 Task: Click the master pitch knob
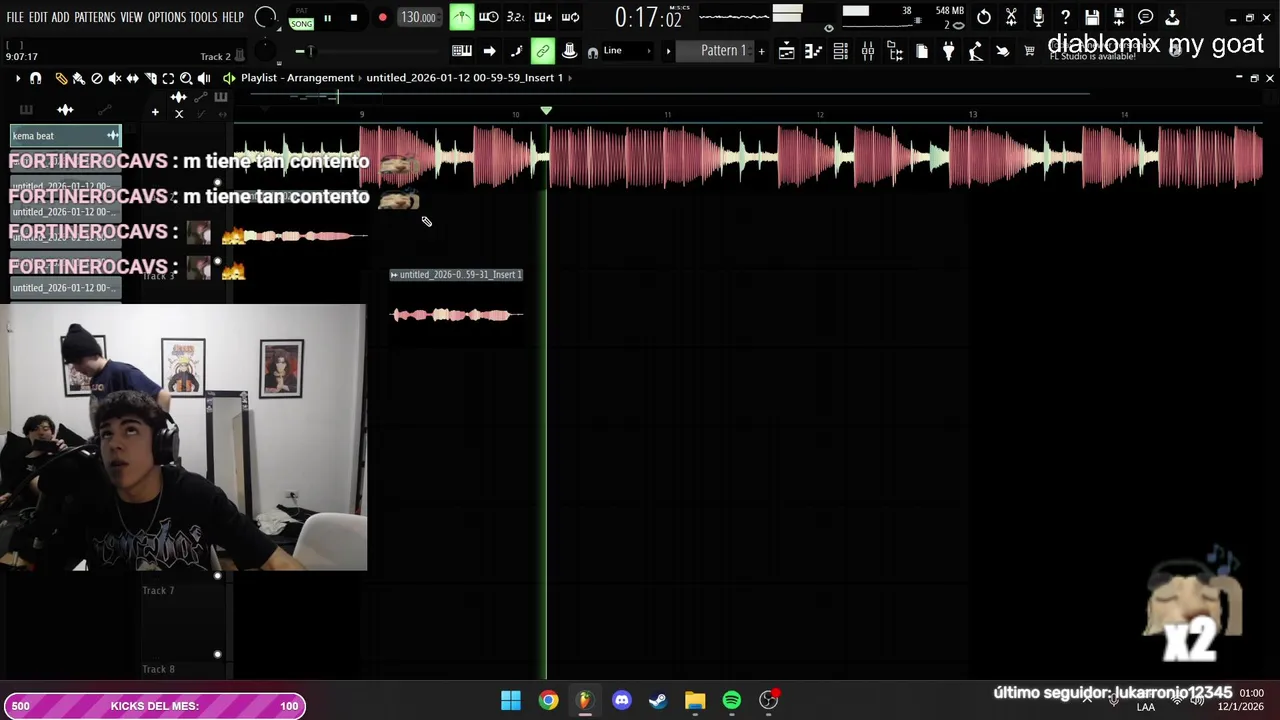click(x=265, y=51)
